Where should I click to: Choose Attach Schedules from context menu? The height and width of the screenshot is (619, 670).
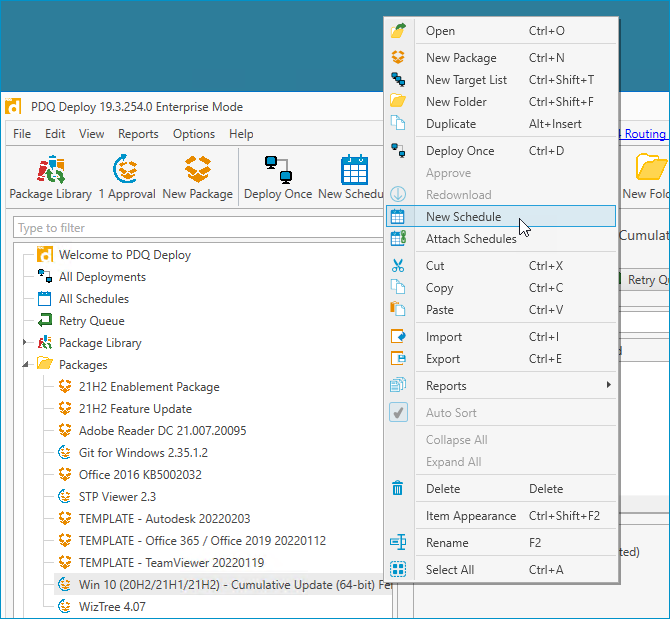pos(471,238)
